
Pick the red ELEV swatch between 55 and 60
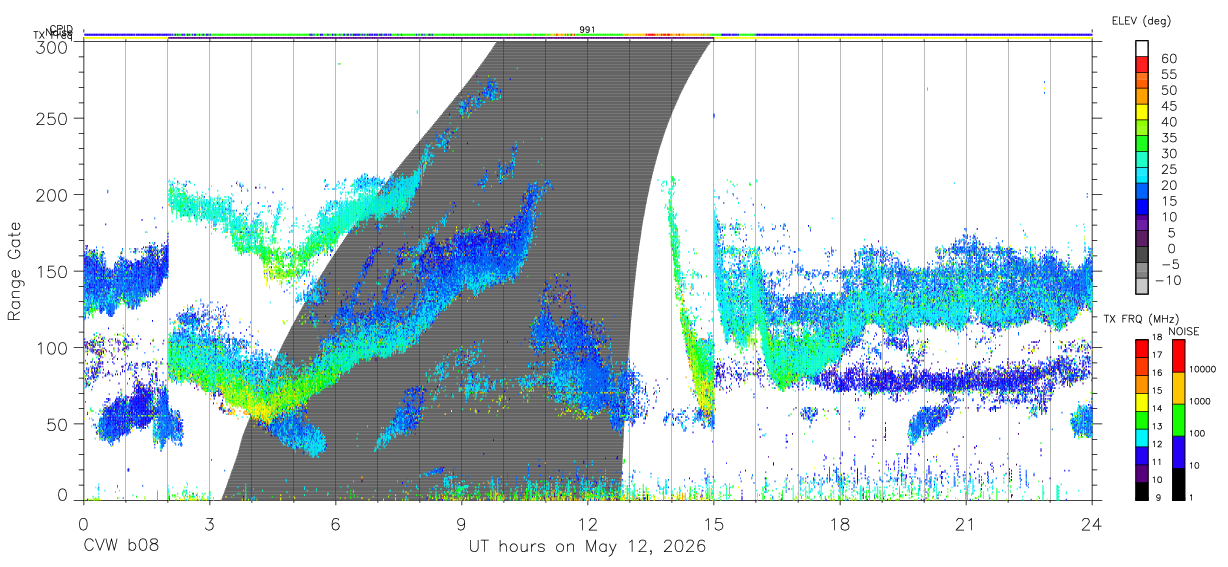pos(1143,64)
